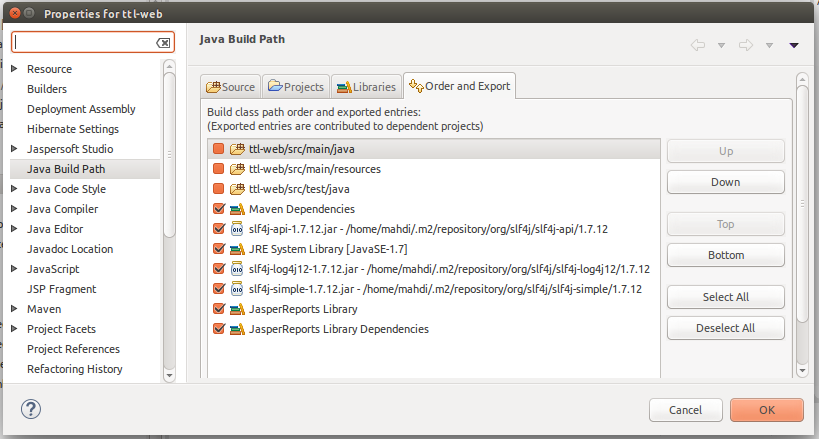Viewport: 819px width, 439px height.
Task: Expand the Resource category in sidebar
Action: tap(14, 69)
